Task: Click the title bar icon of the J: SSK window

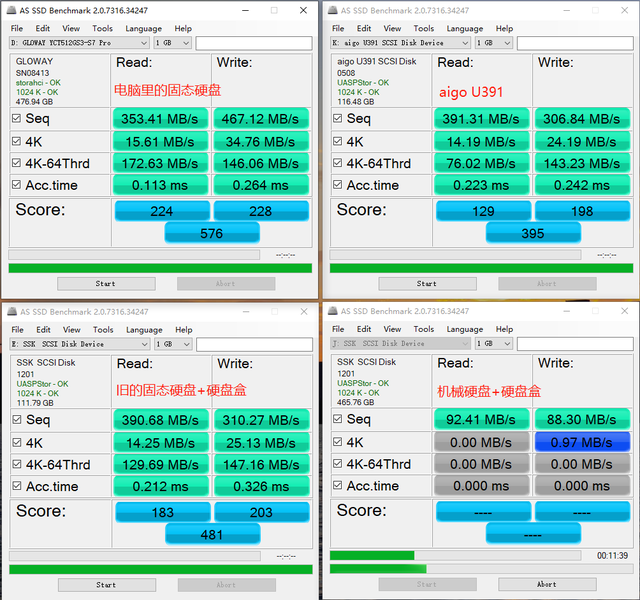Action: point(332,311)
